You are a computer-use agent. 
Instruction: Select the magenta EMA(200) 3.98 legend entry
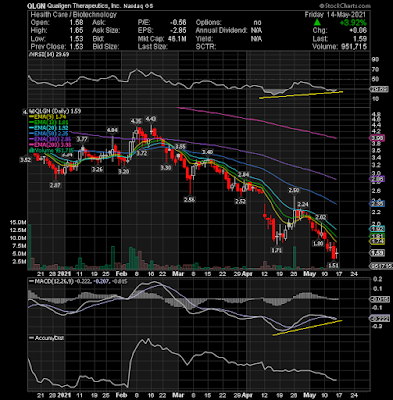pos(51,144)
